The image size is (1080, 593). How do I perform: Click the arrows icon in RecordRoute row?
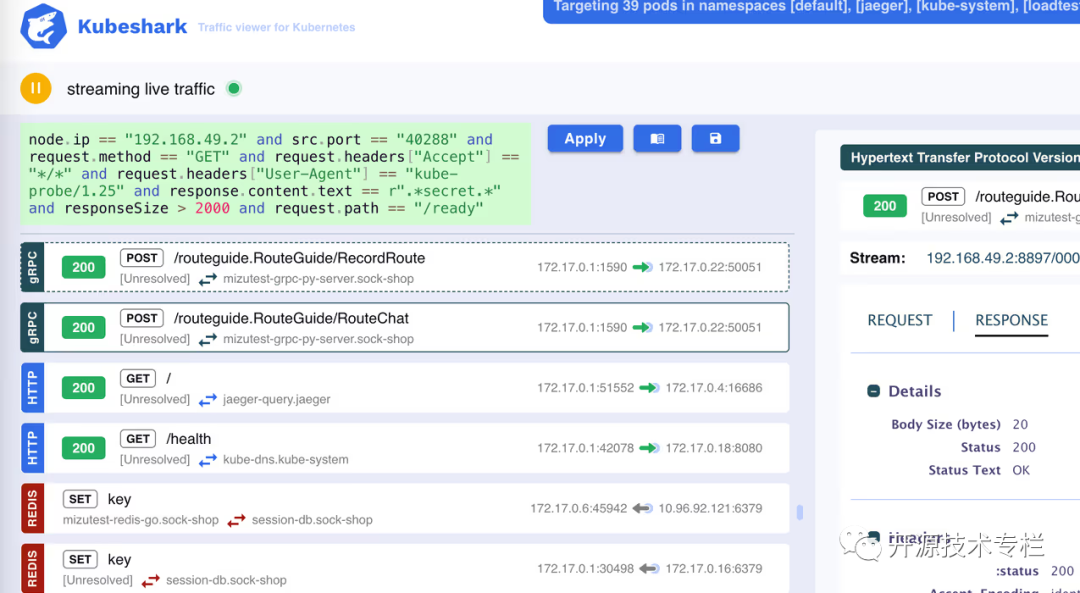pyautogui.click(x=207, y=279)
